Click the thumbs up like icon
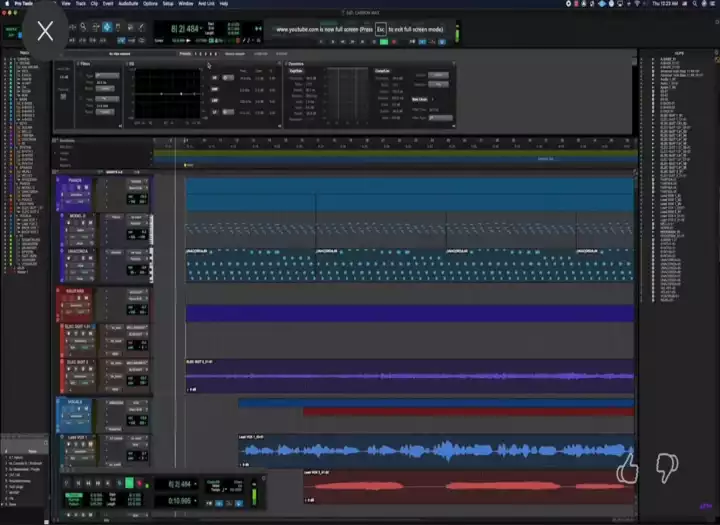Viewport: 720px width, 525px height. [627, 468]
